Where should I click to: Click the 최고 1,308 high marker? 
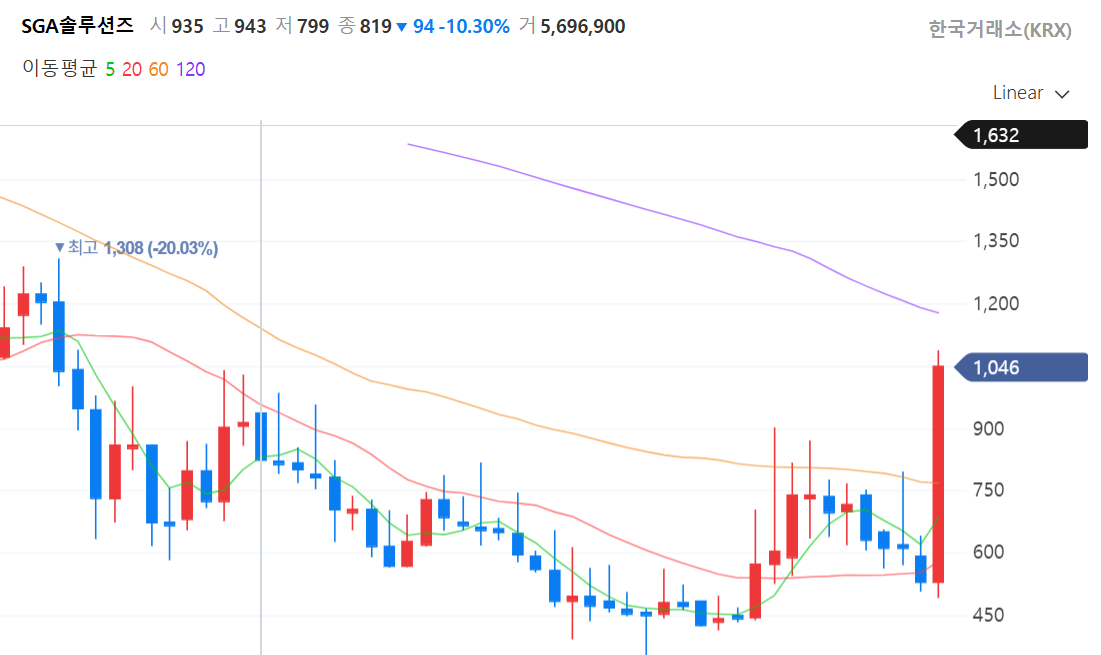point(137,248)
